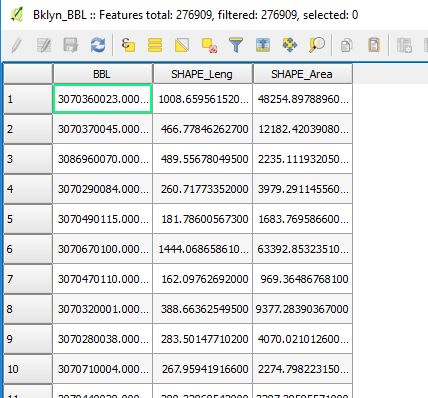Click BBL cell 3070280038.000…

[x=103, y=339]
